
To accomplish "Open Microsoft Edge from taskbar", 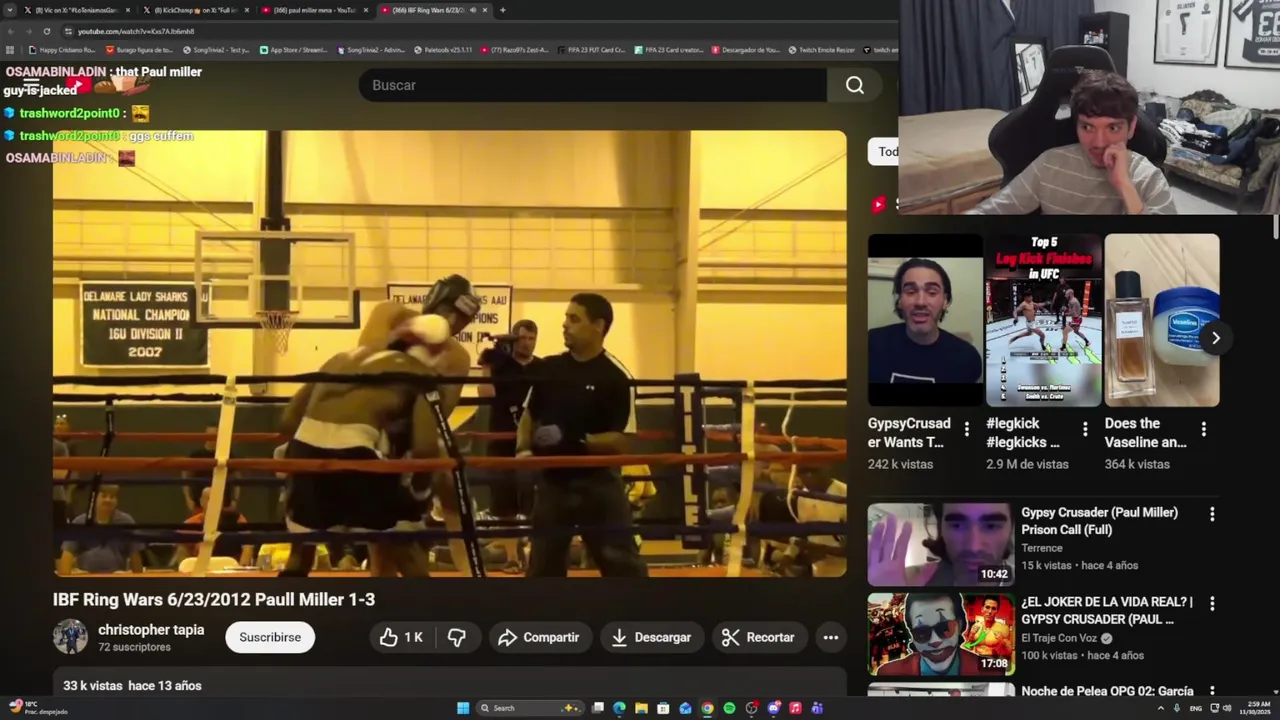I will point(619,708).
